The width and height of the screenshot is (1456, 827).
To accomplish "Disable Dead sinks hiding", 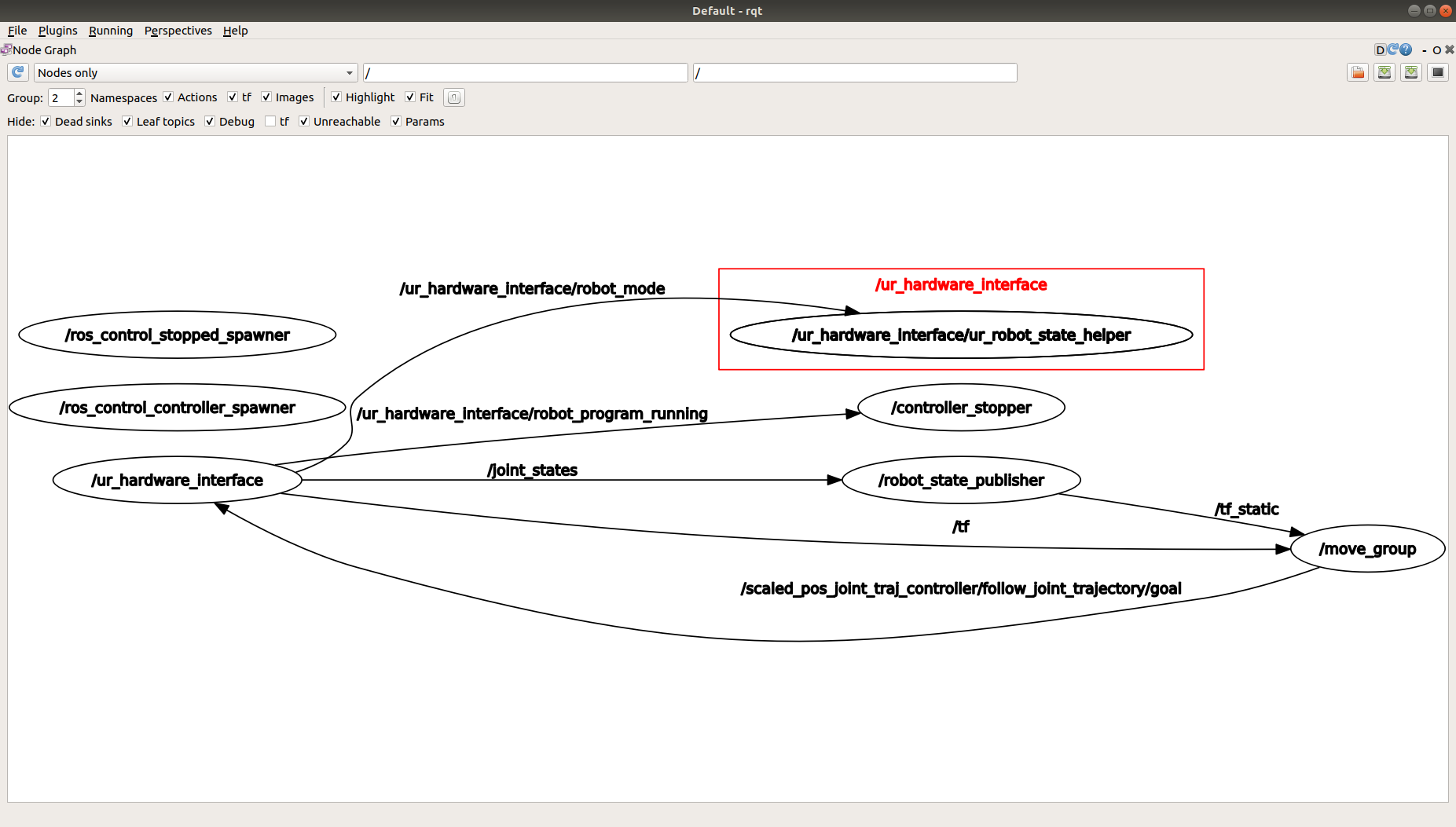I will (x=46, y=121).
